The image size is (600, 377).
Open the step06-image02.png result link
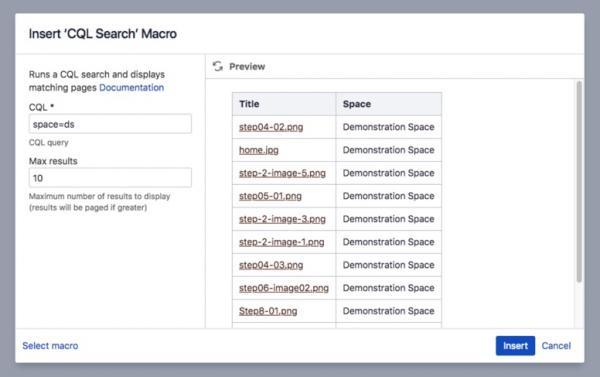click(x=284, y=288)
